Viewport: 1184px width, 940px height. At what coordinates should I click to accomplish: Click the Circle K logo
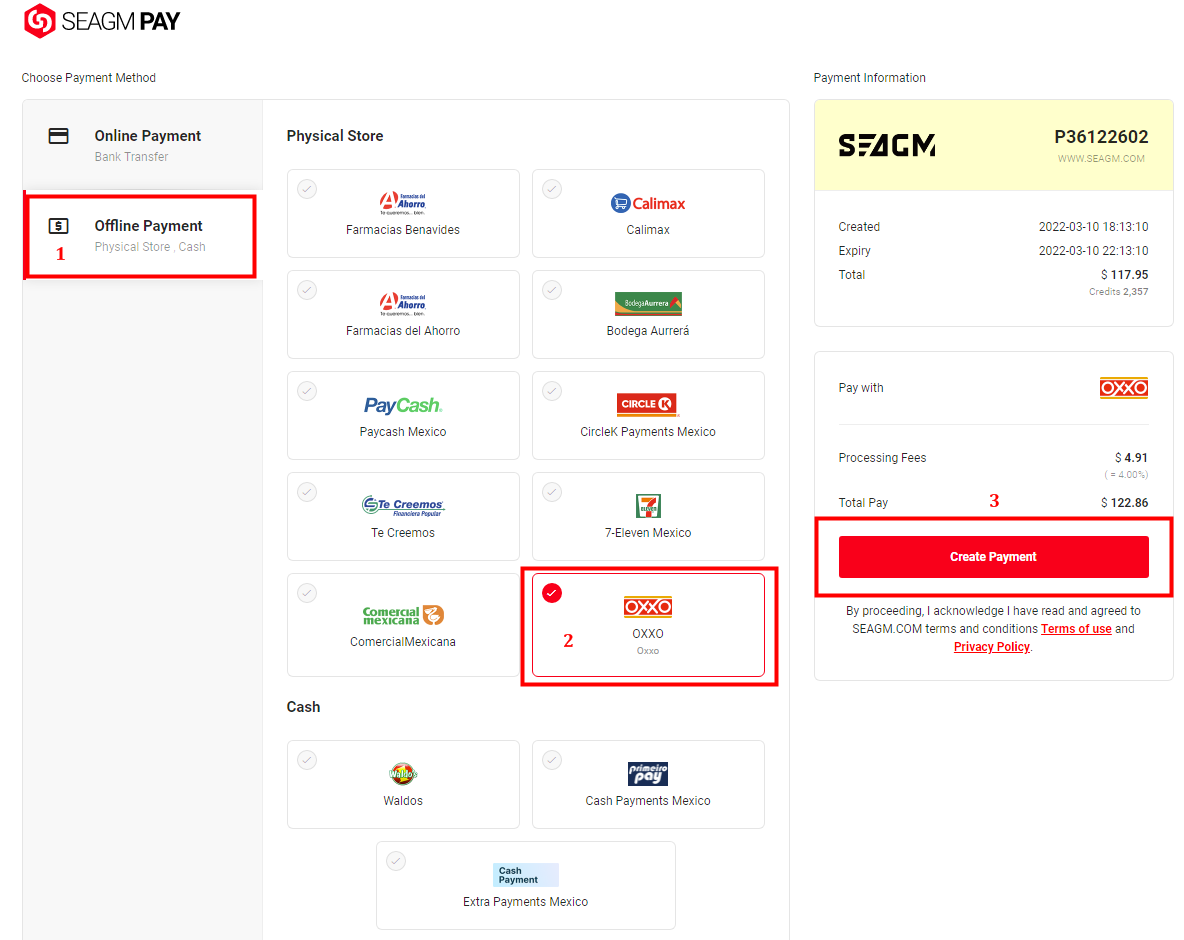pyautogui.click(x=648, y=404)
